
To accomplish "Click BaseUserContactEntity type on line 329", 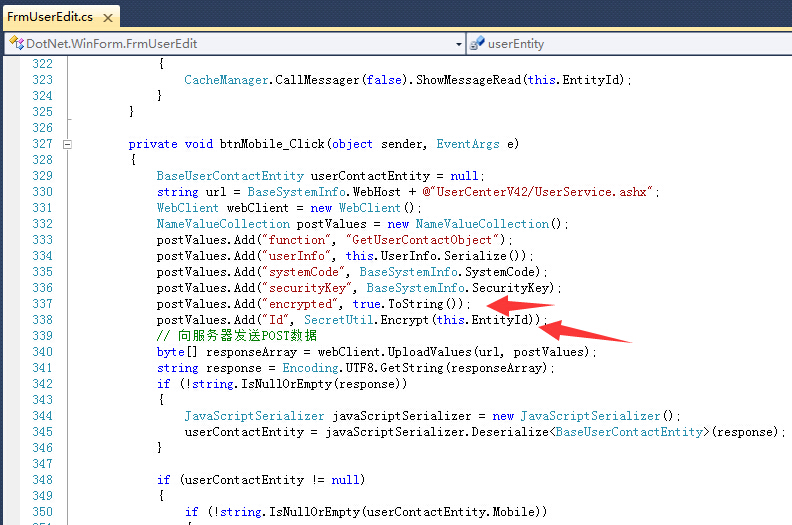I will 230,176.
